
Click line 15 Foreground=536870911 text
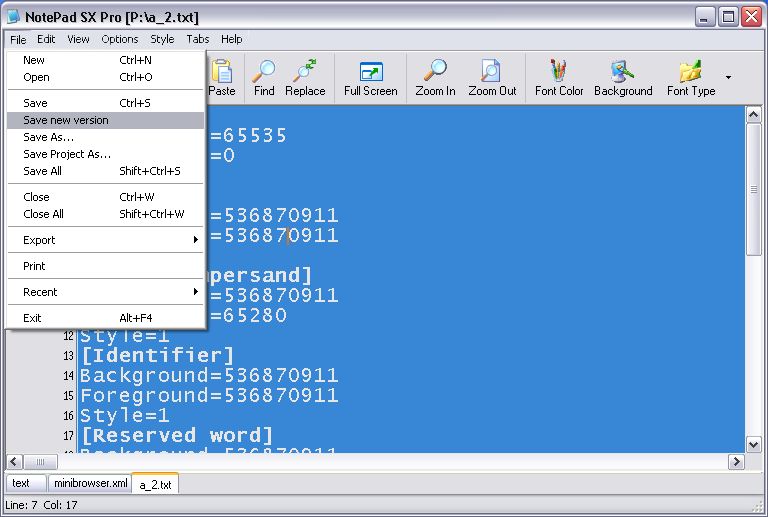[209, 396]
